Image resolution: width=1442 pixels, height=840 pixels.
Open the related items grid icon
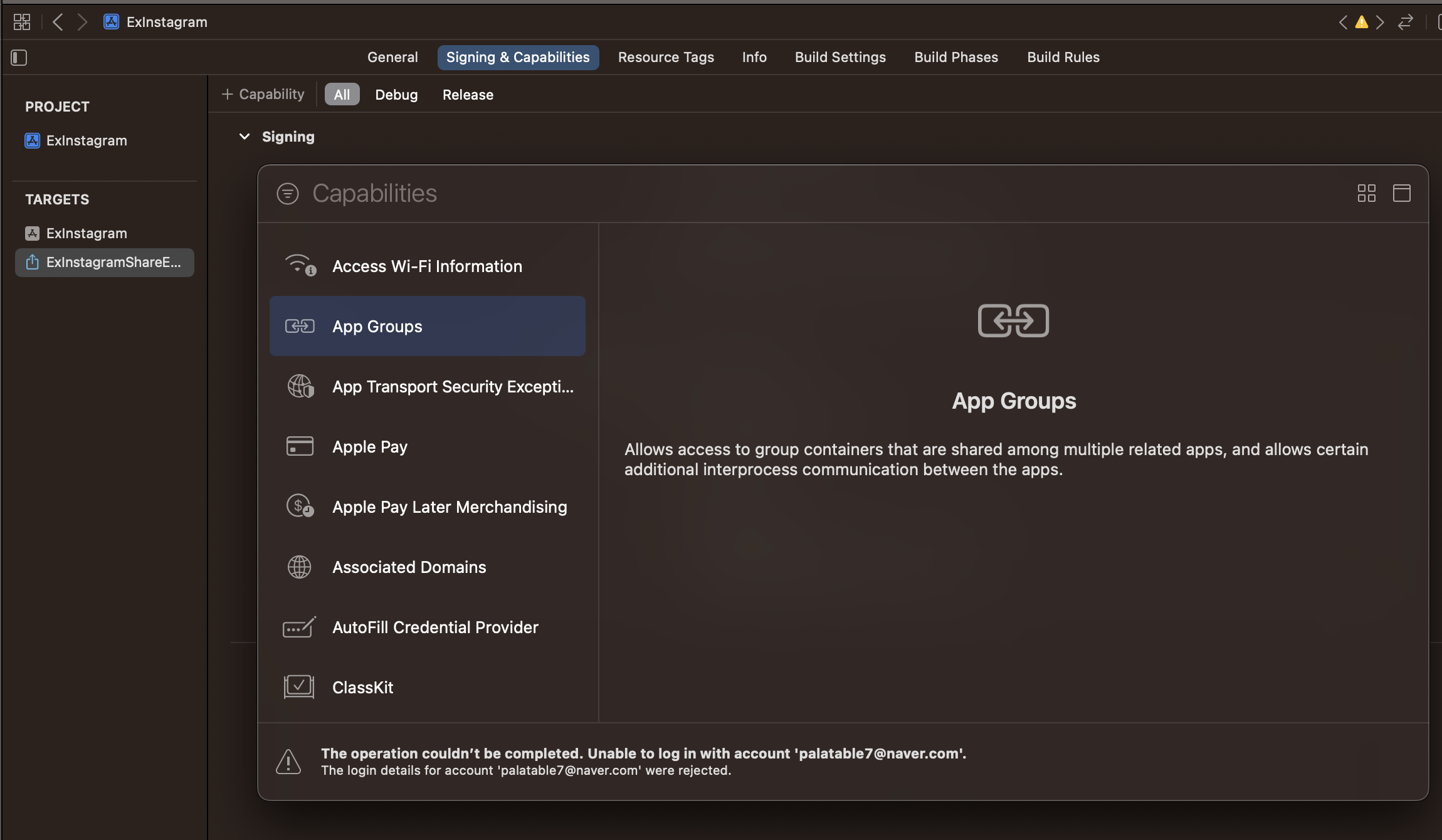tap(22, 22)
